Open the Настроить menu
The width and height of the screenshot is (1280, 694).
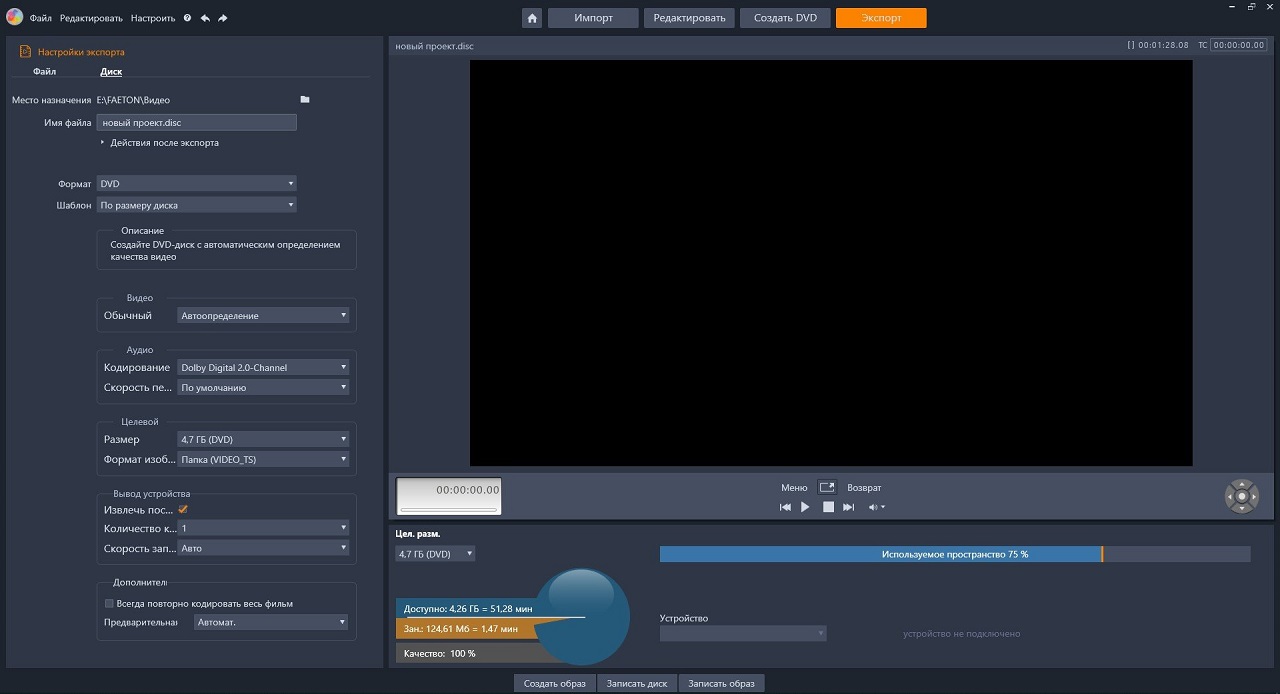[152, 18]
